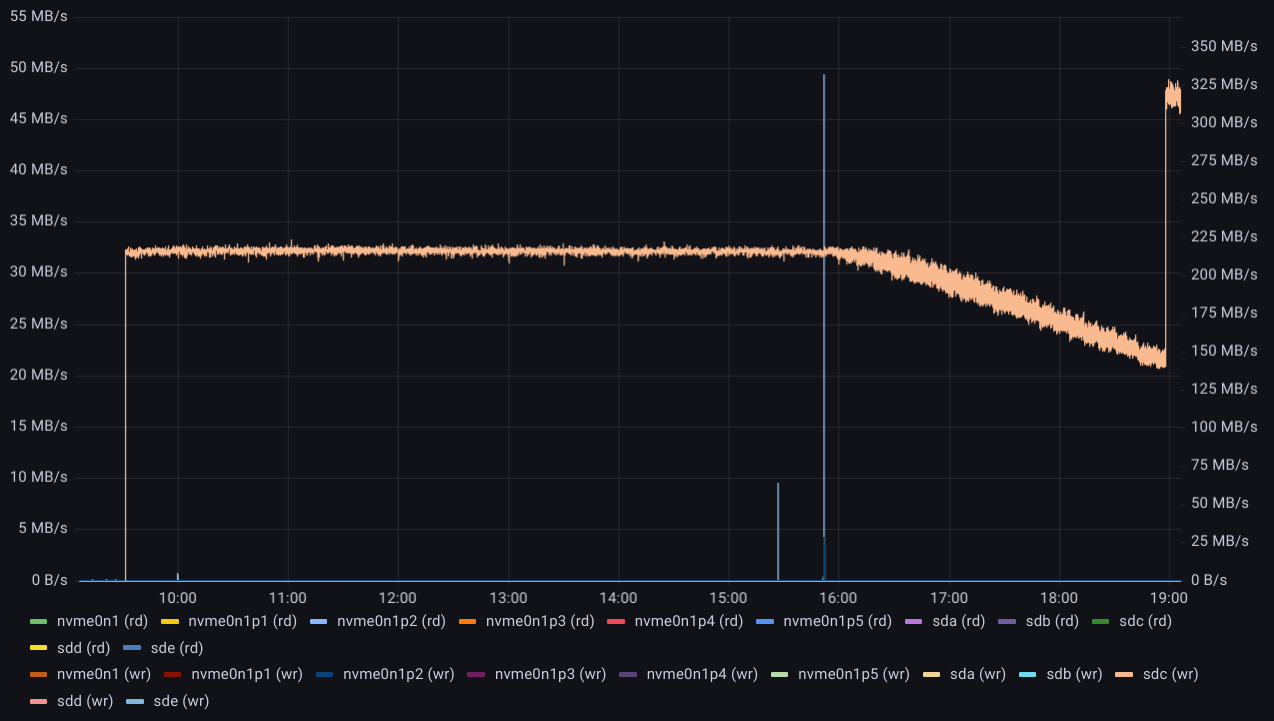Click the nvme0n1p5 (rd) legend label
This screenshot has height=721, width=1274.
[837, 621]
